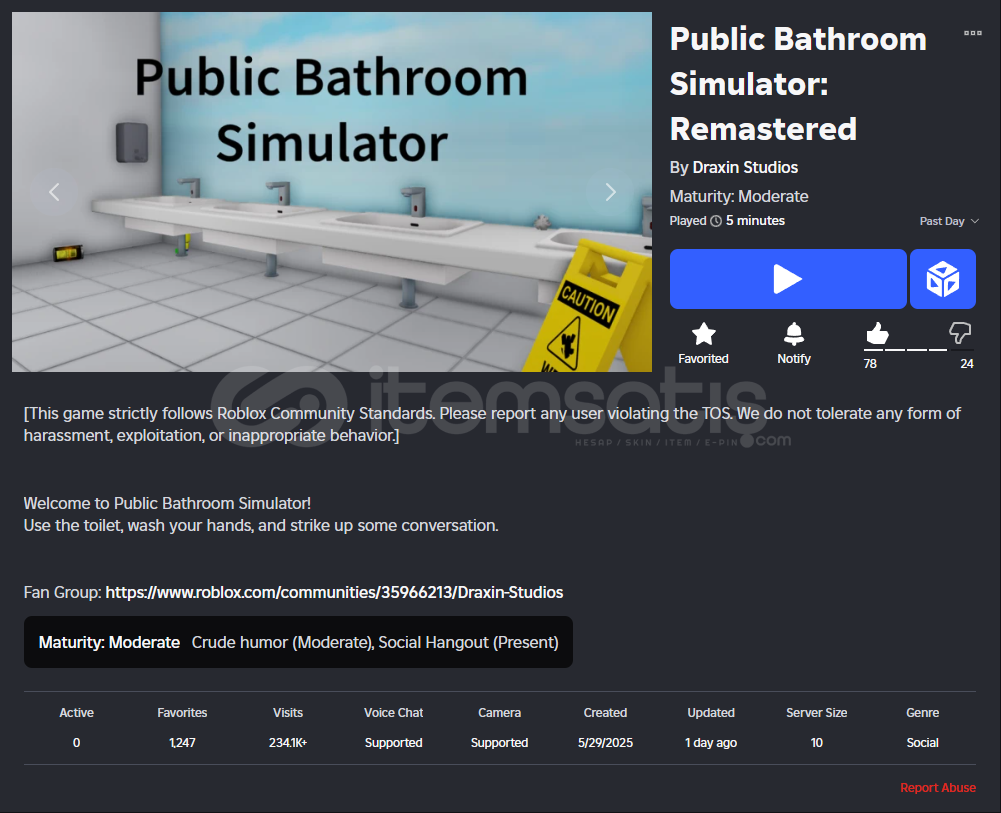This screenshot has height=813, width=1001.
Task: Toggle the Notify bell
Action: click(x=794, y=334)
